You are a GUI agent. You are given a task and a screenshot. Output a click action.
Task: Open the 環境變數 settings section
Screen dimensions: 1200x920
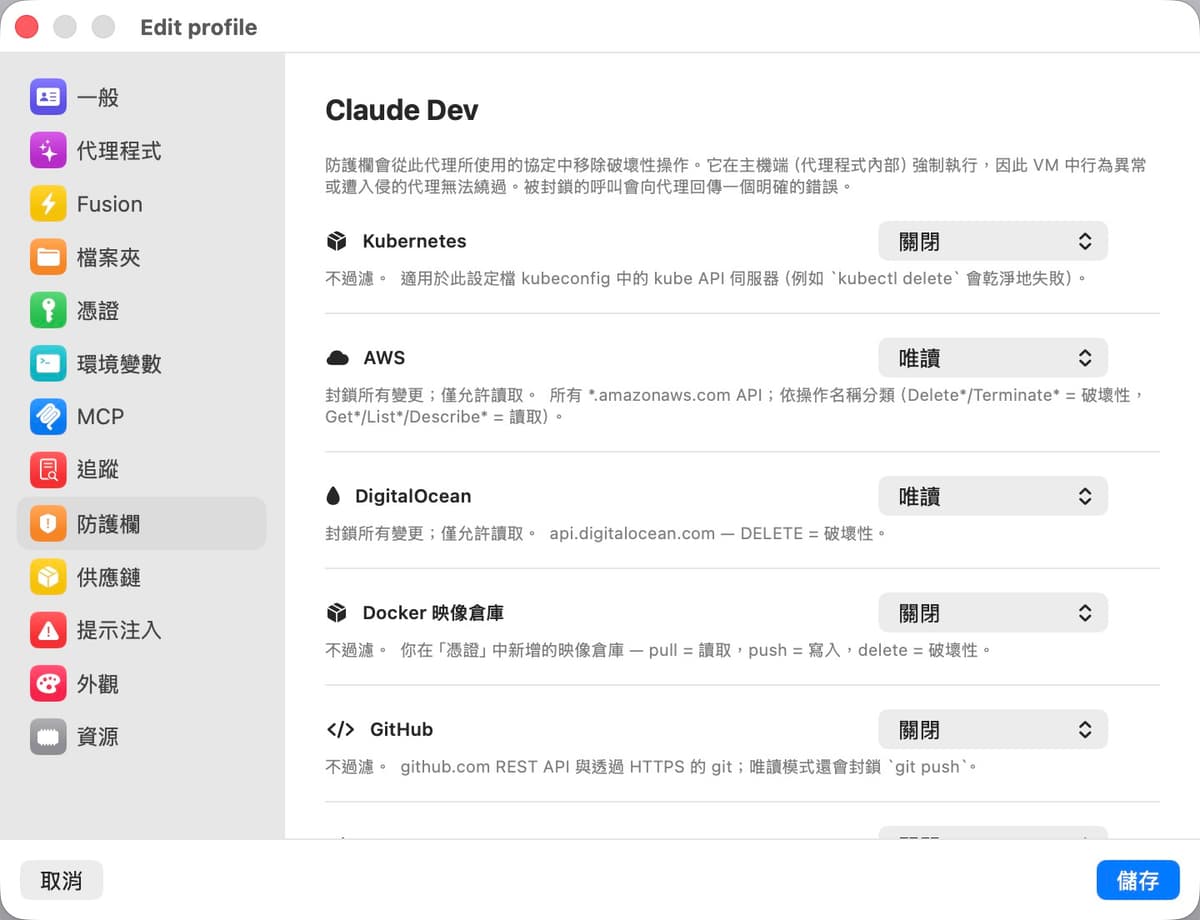pos(142,364)
